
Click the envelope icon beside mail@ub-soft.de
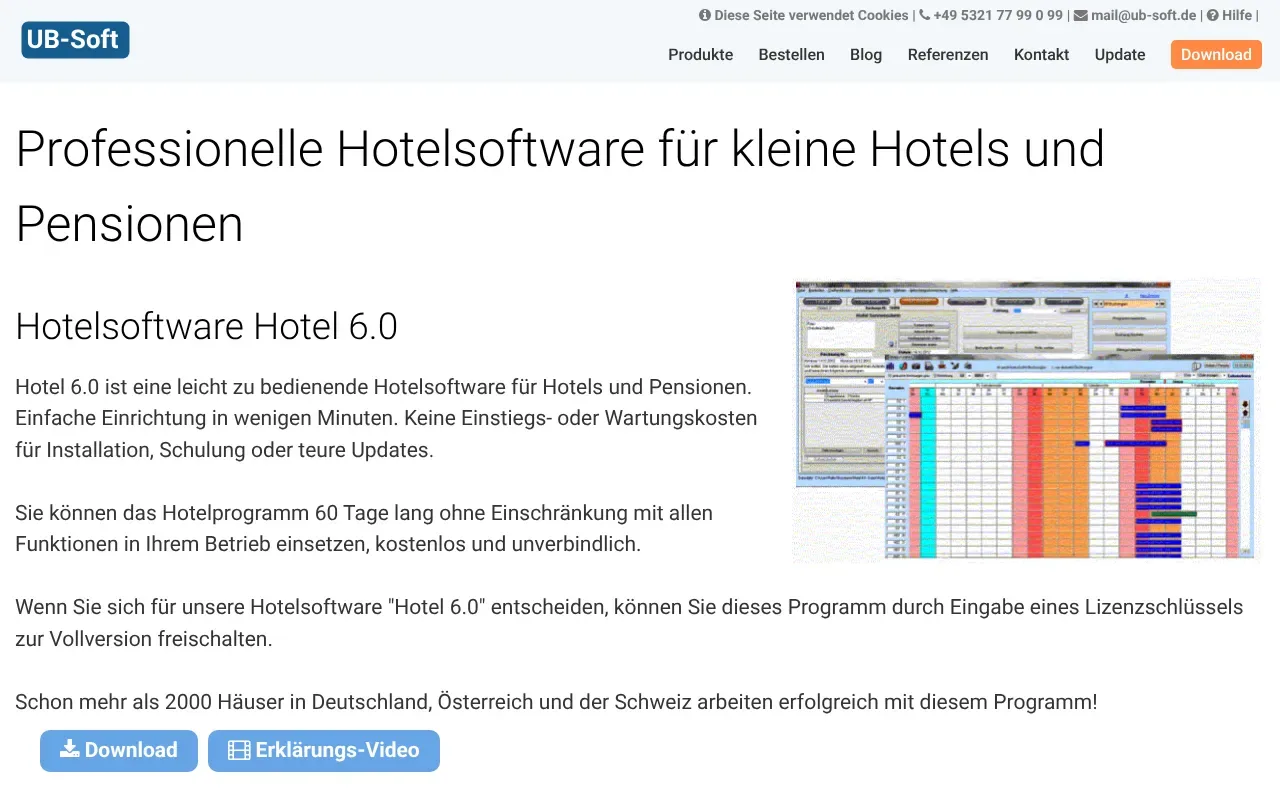(x=1079, y=15)
